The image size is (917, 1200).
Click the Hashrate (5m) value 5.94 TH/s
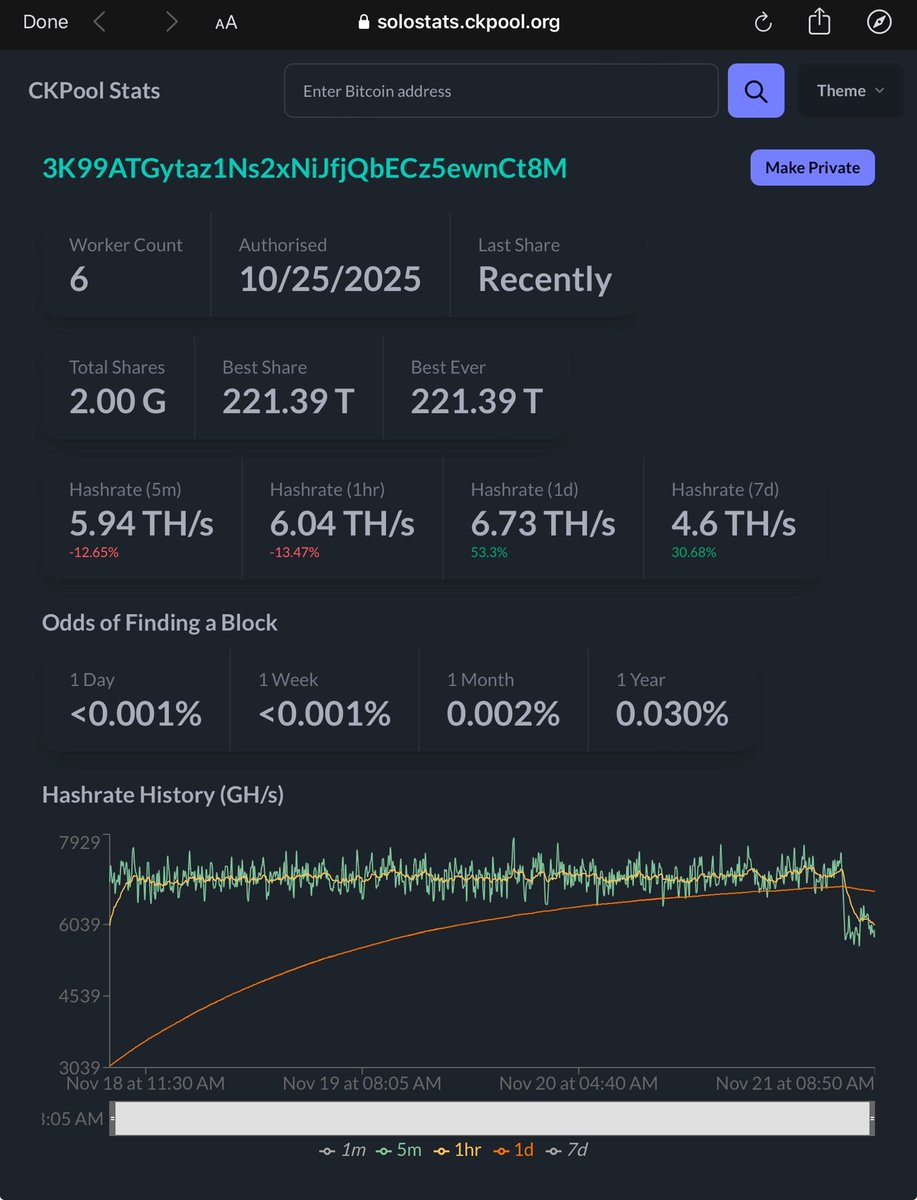point(141,524)
